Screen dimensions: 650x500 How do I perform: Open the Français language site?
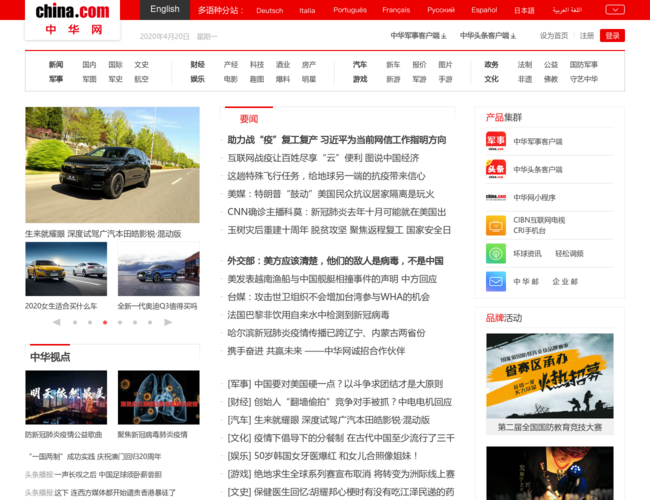396,10
